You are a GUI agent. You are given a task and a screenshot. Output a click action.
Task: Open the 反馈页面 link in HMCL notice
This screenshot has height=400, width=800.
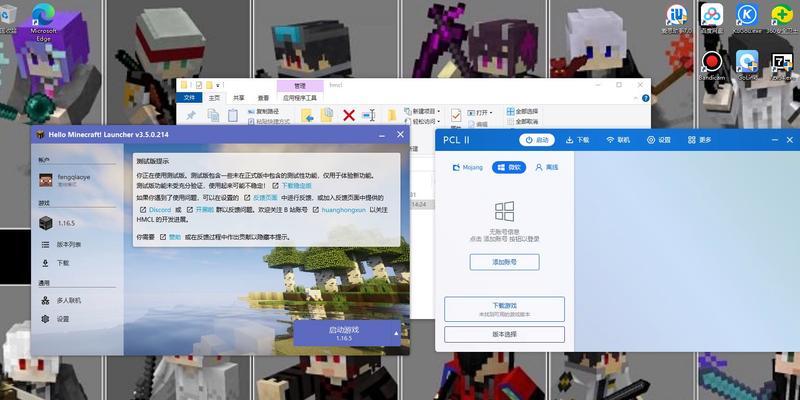tap(265, 197)
